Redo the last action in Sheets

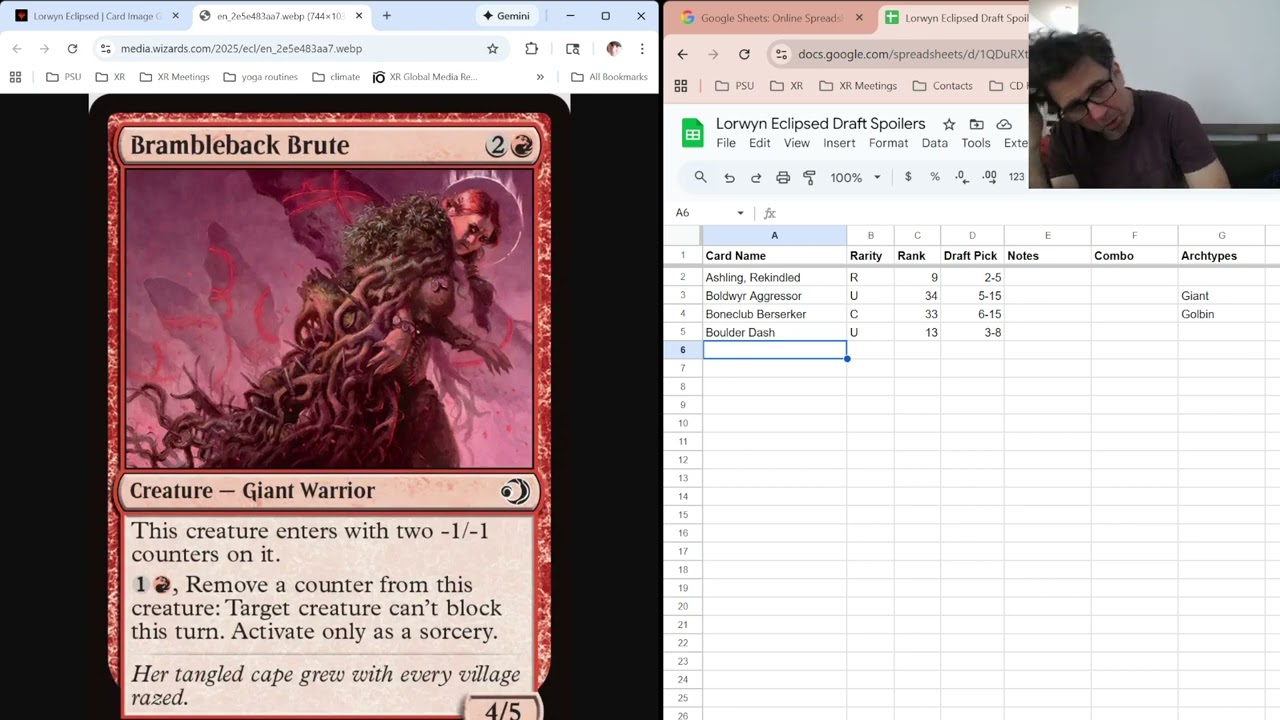pyautogui.click(x=756, y=177)
